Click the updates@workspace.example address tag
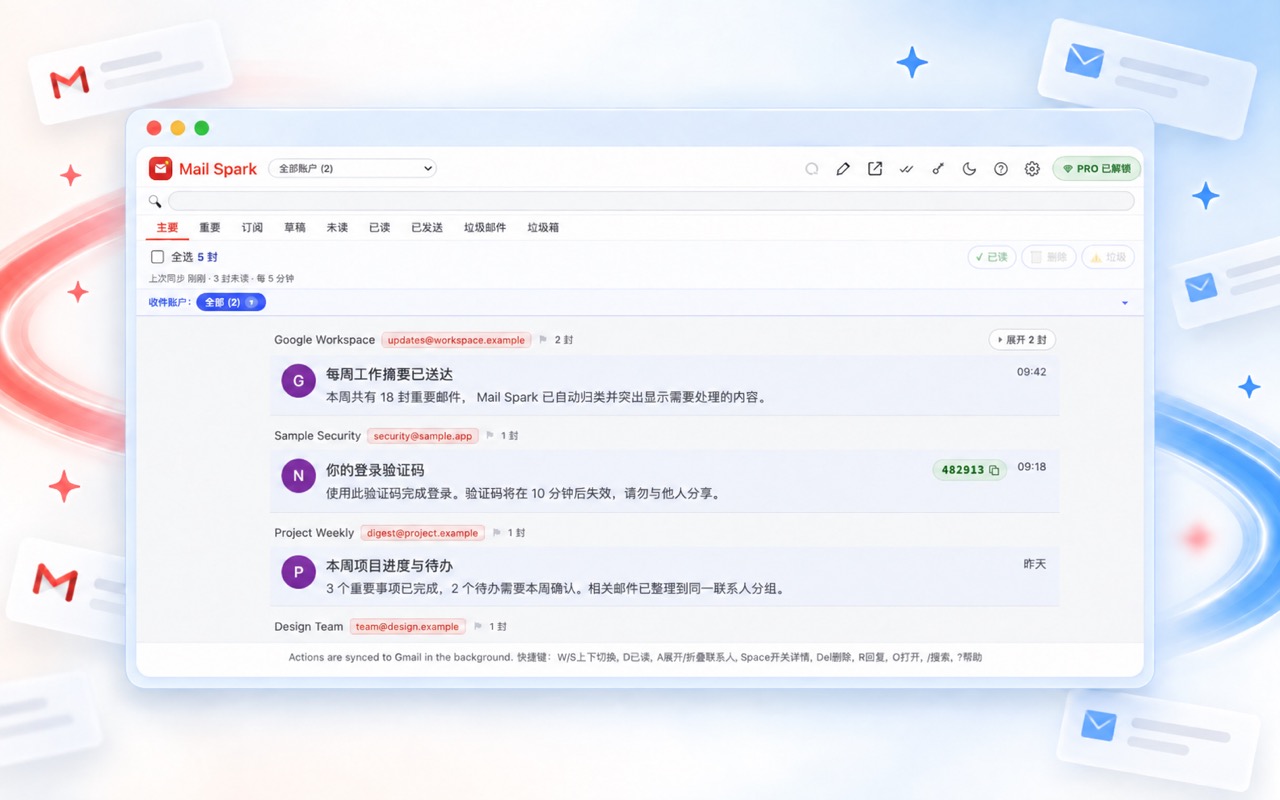 point(456,340)
